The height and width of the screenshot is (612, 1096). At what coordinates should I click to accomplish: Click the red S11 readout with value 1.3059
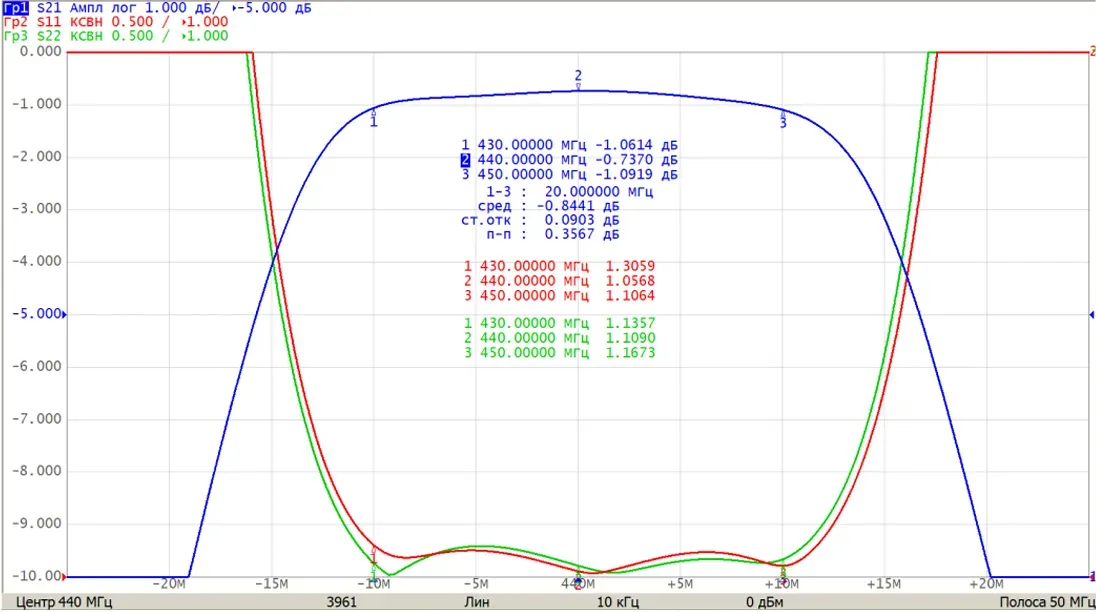point(559,266)
